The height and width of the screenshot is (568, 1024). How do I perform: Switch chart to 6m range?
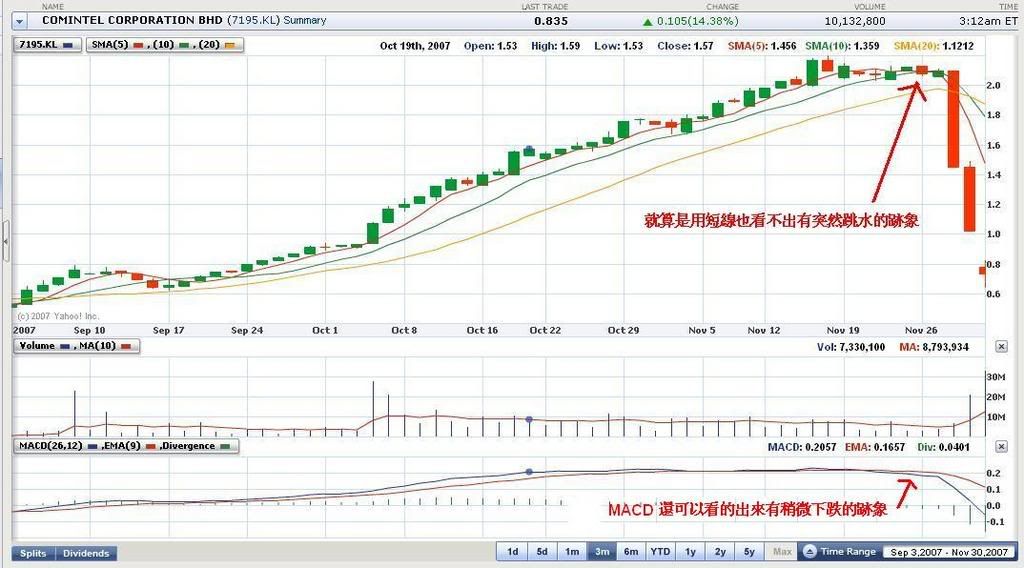click(x=631, y=552)
